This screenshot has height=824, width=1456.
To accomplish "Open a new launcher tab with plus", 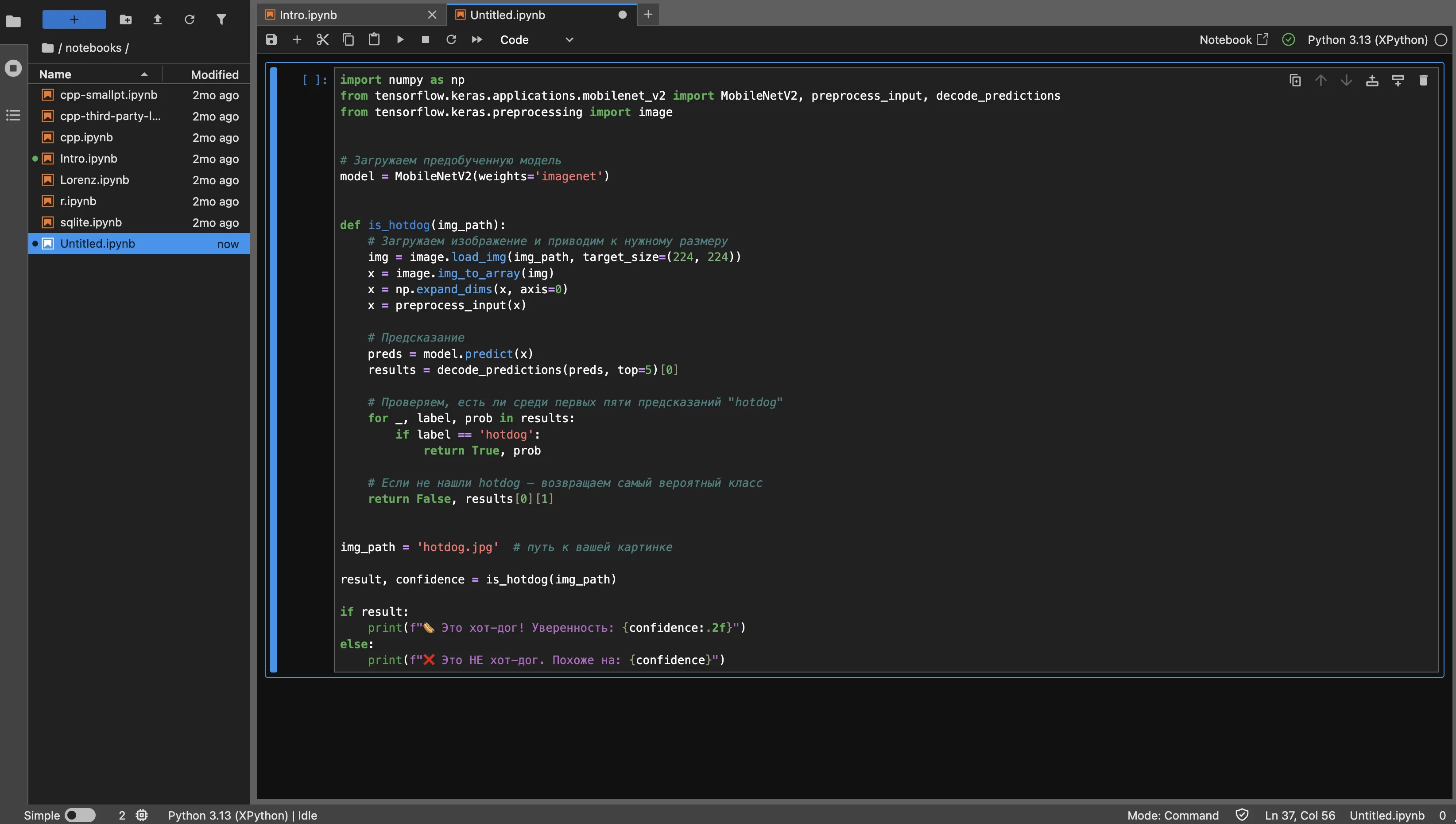I will (x=648, y=15).
